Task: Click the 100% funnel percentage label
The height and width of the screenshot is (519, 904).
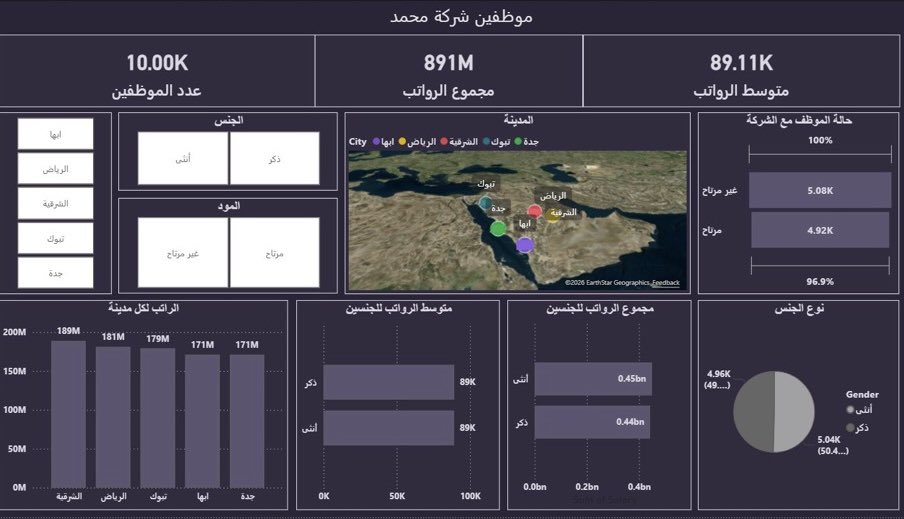Action: (820, 140)
